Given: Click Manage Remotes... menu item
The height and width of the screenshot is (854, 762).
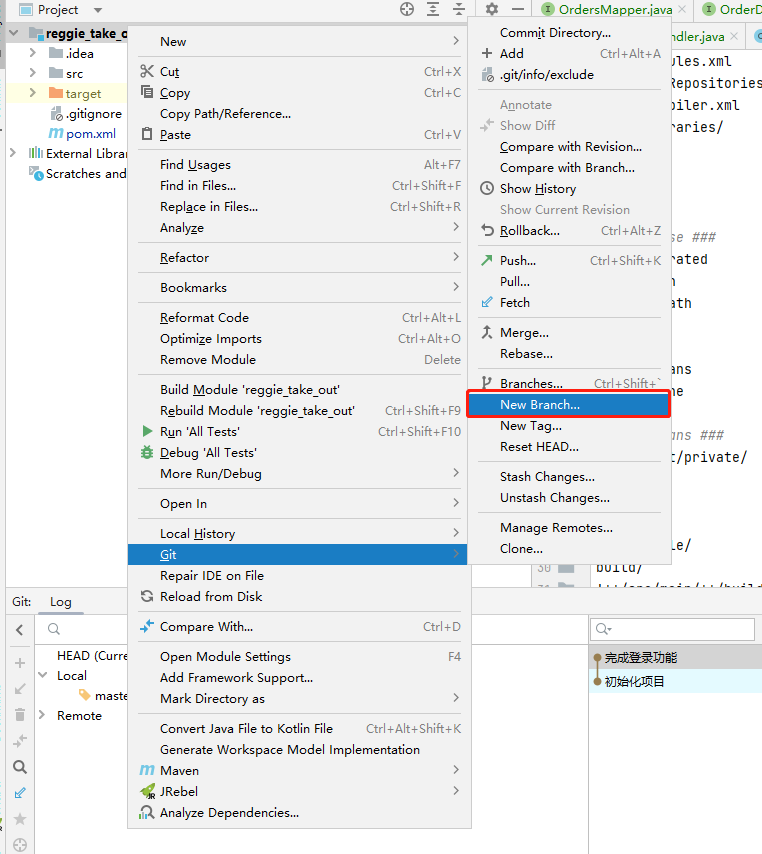Looking at the screenshot, I should point(569,528).
